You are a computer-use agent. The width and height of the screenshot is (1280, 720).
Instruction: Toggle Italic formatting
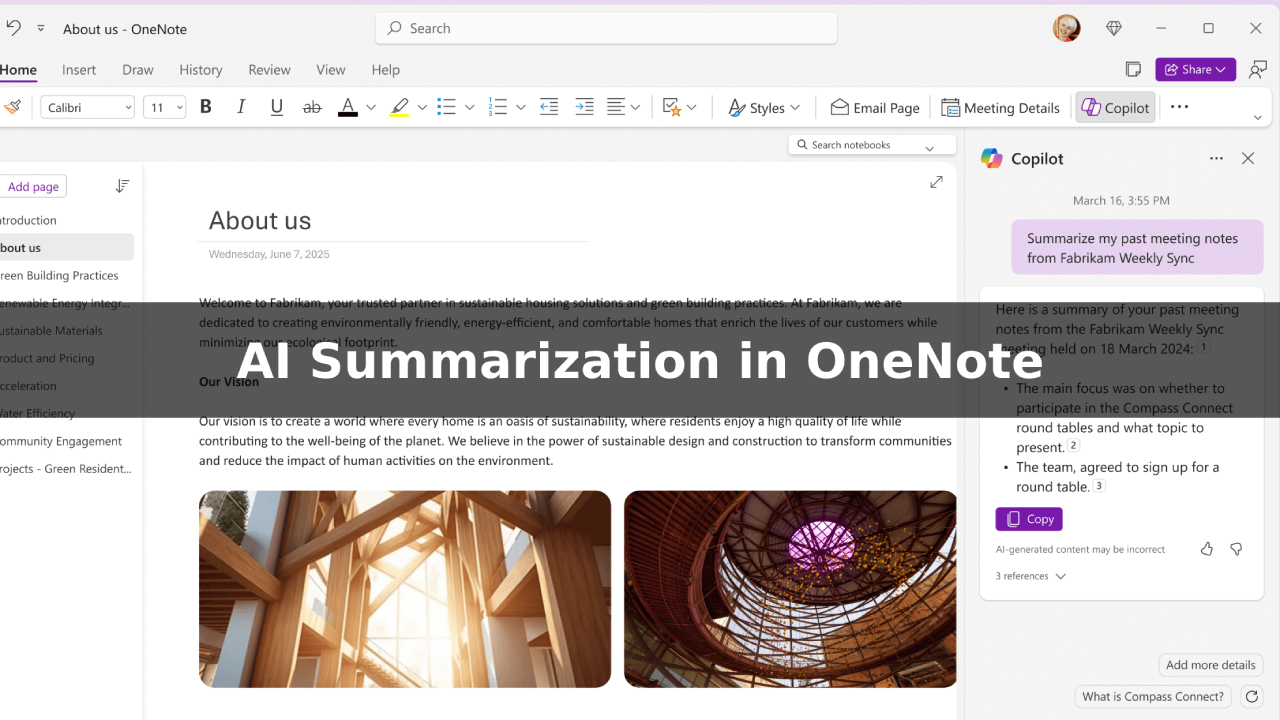[241, 107]
